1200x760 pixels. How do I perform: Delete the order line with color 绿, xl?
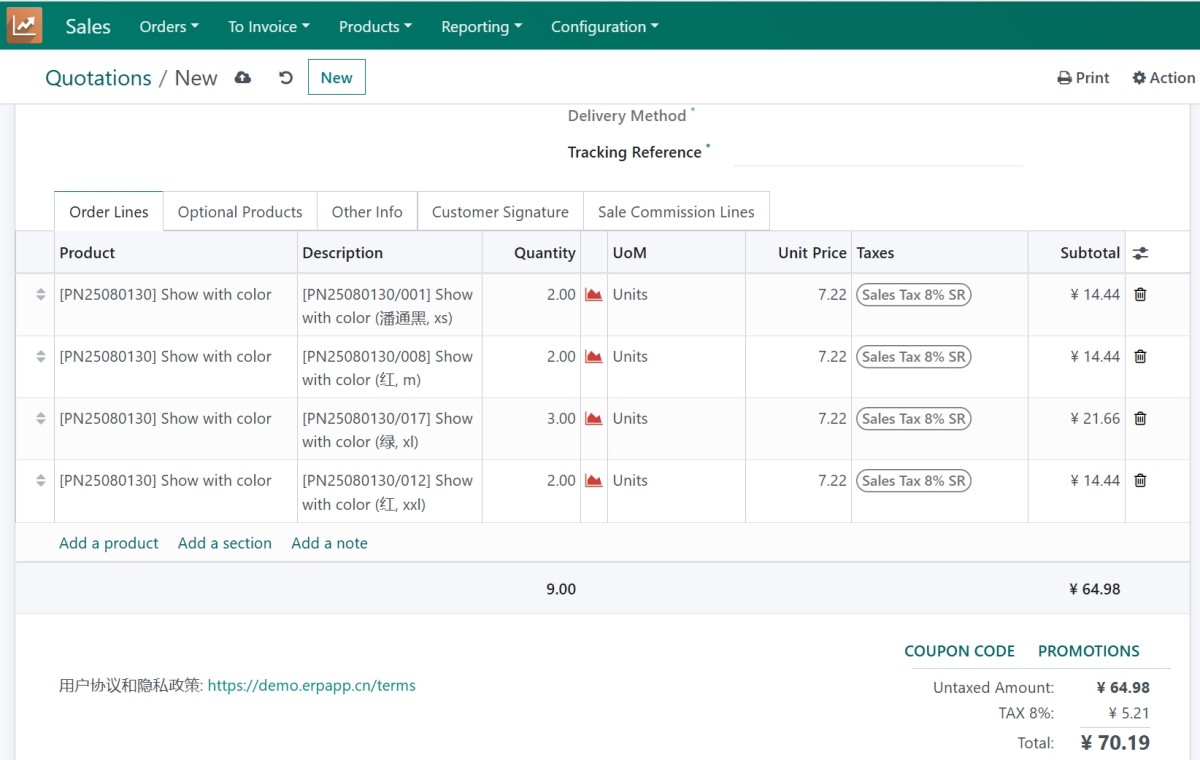click(1140, 419)
